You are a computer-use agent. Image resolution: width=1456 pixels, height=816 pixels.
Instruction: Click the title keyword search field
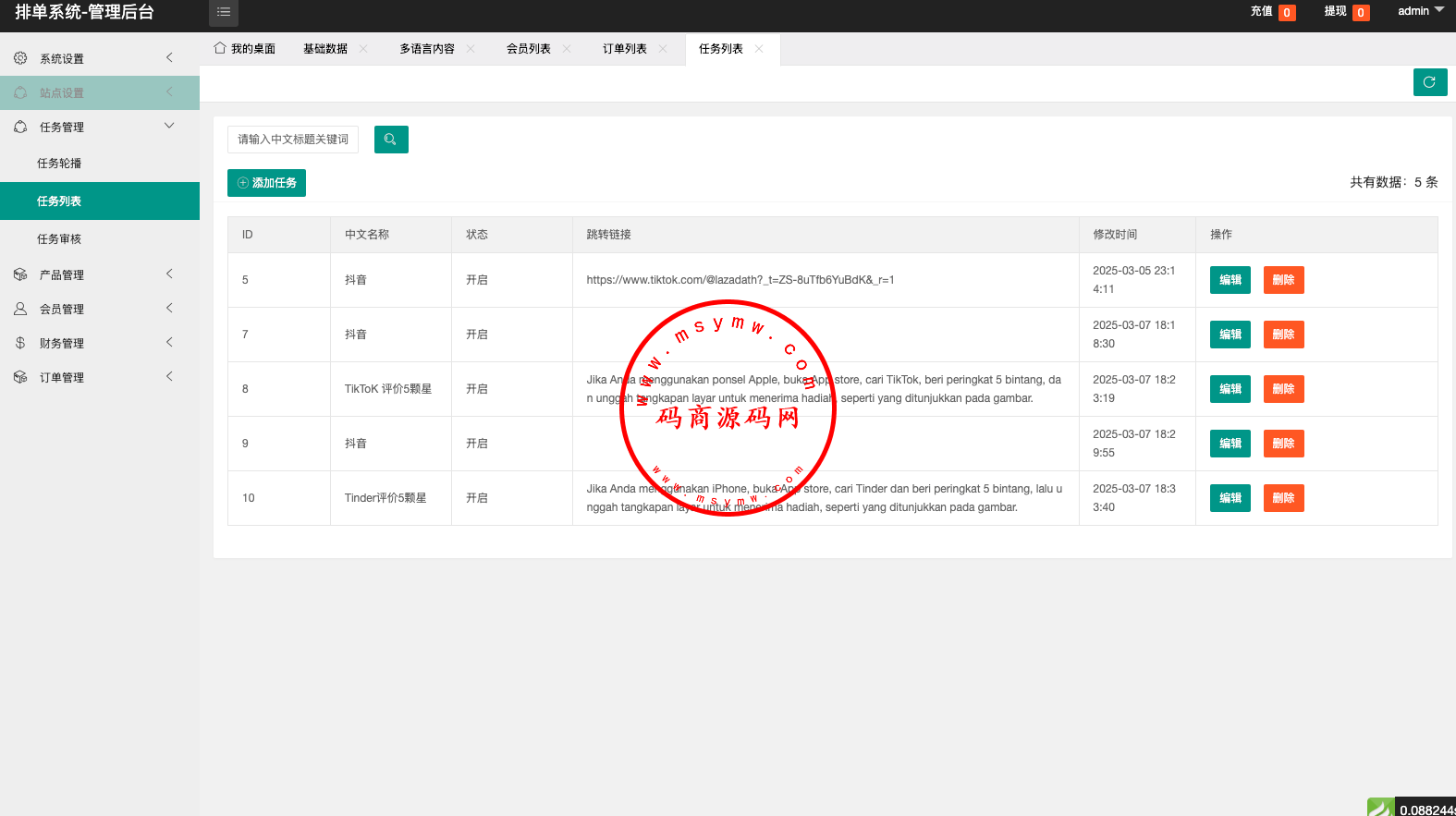[x=293, y=140]
